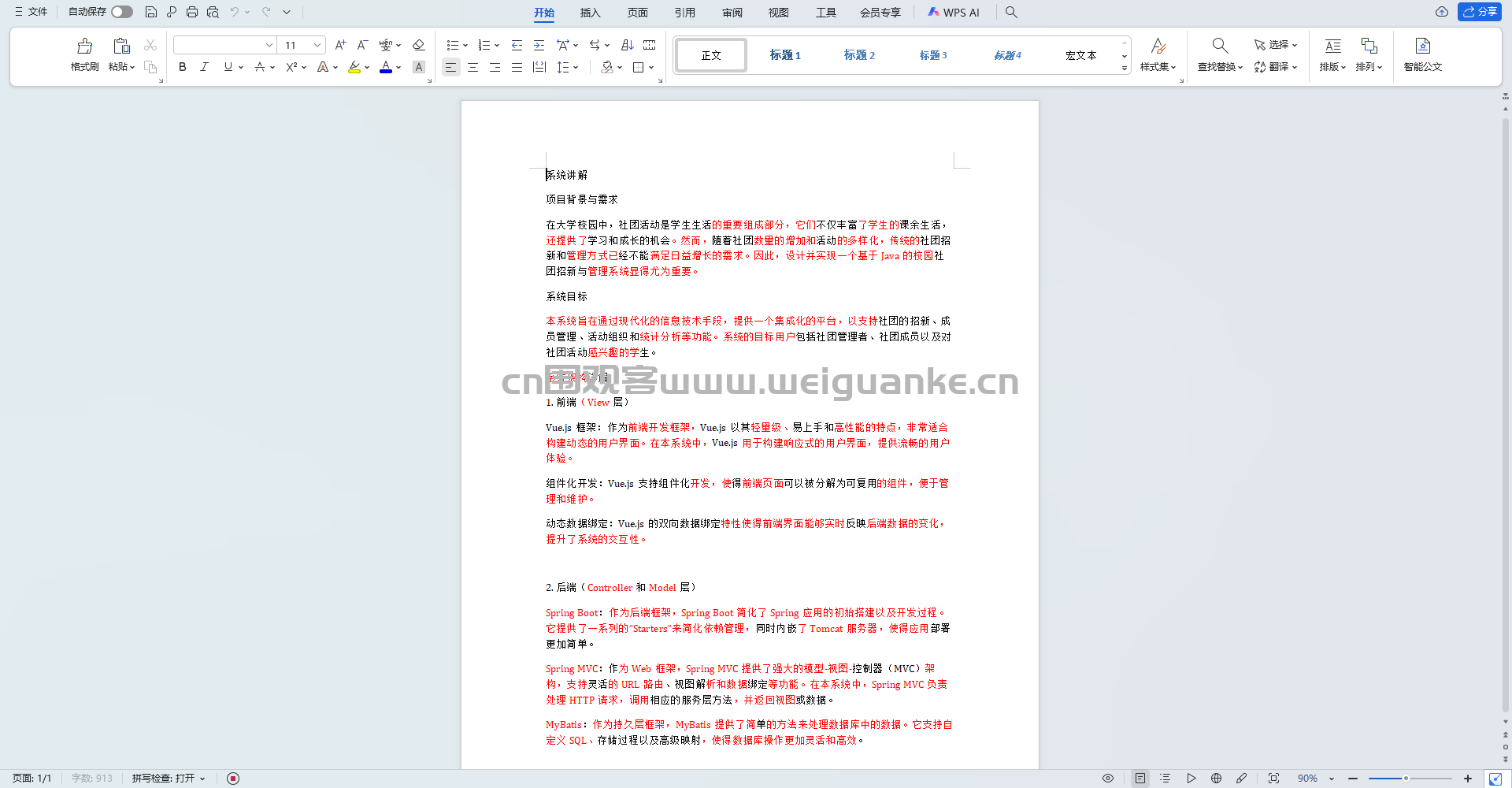1512x788 pixels.
Task: Click the print icon in quick access toolbar
Action: point(192,12)
